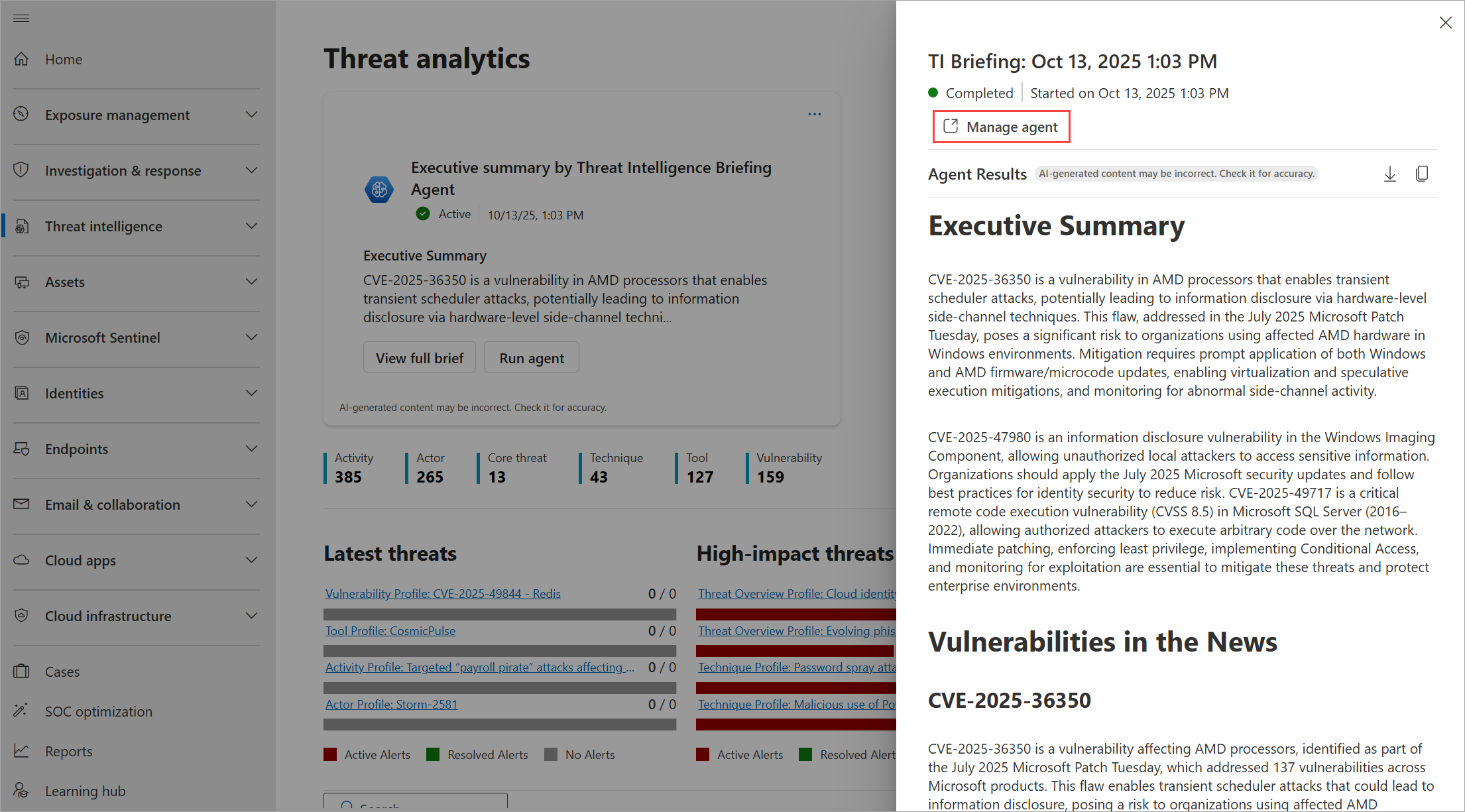
Task: Expand the Cloud infrastructure menu
Action: 251,616
